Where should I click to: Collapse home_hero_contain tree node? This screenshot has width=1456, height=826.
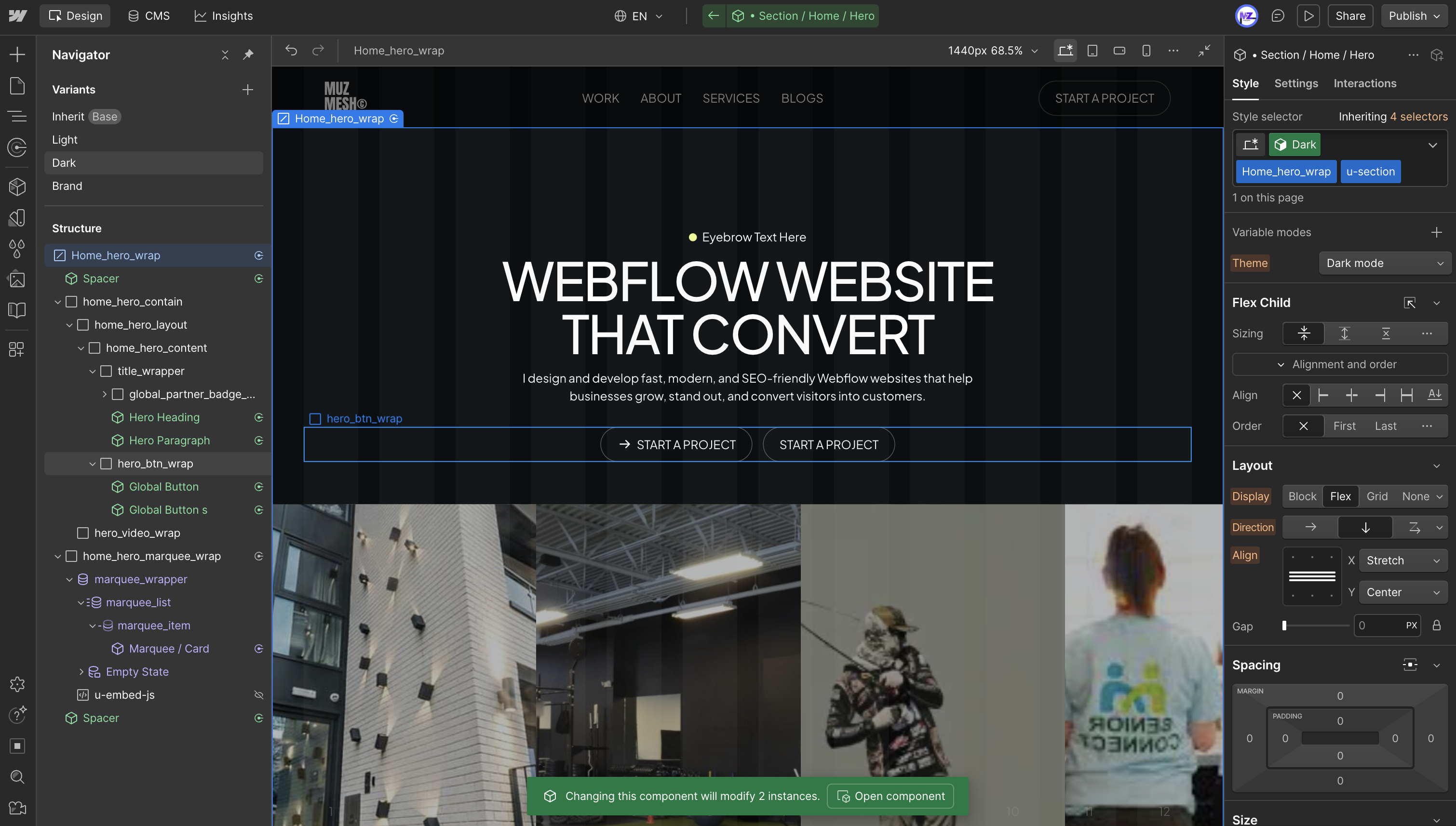tap(57, 302)
